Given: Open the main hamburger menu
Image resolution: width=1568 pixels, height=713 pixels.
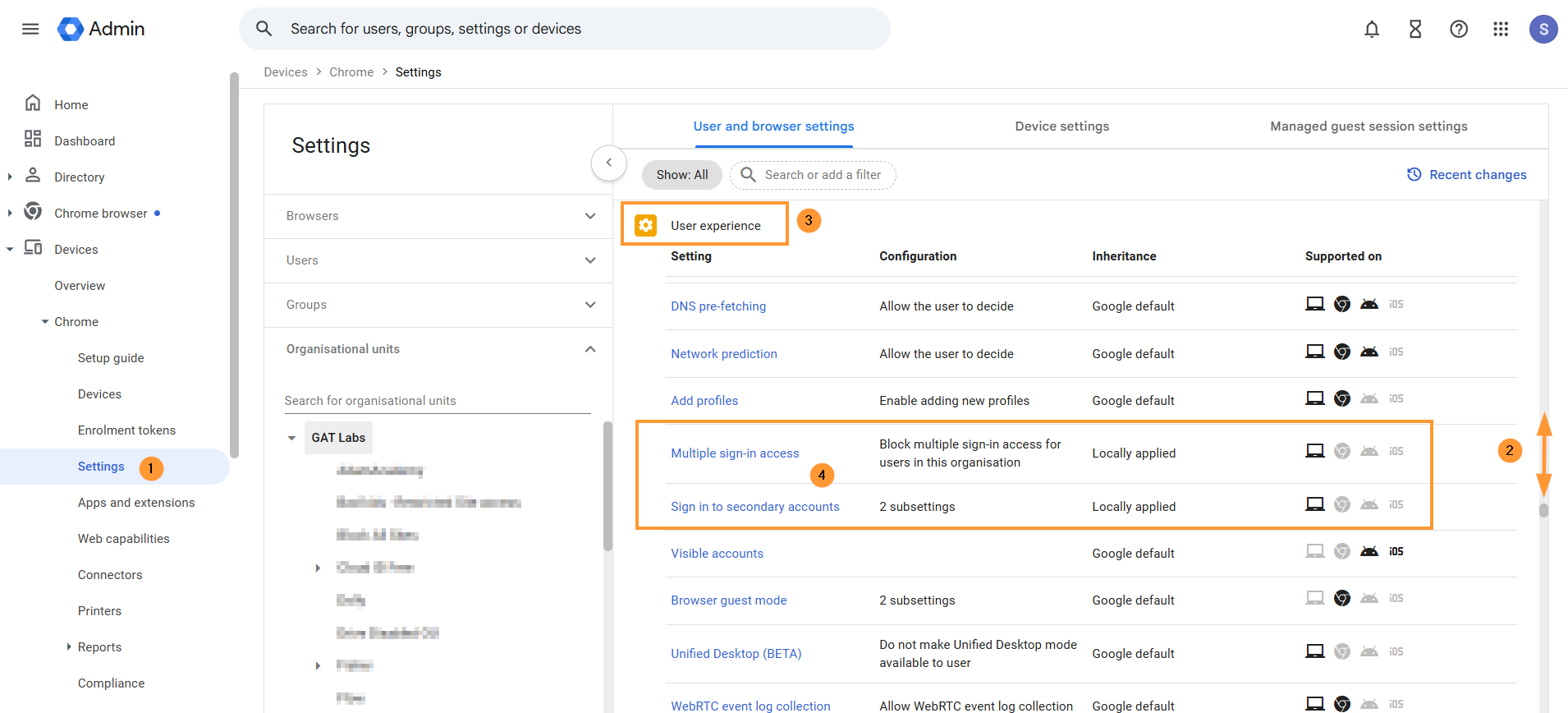Looking at the screenshot, I should 30,29.
